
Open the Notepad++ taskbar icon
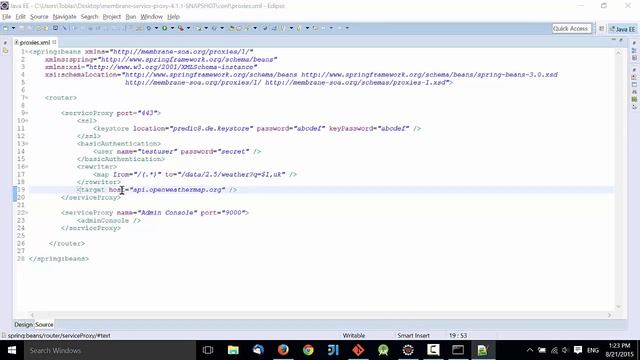(483, 350)
